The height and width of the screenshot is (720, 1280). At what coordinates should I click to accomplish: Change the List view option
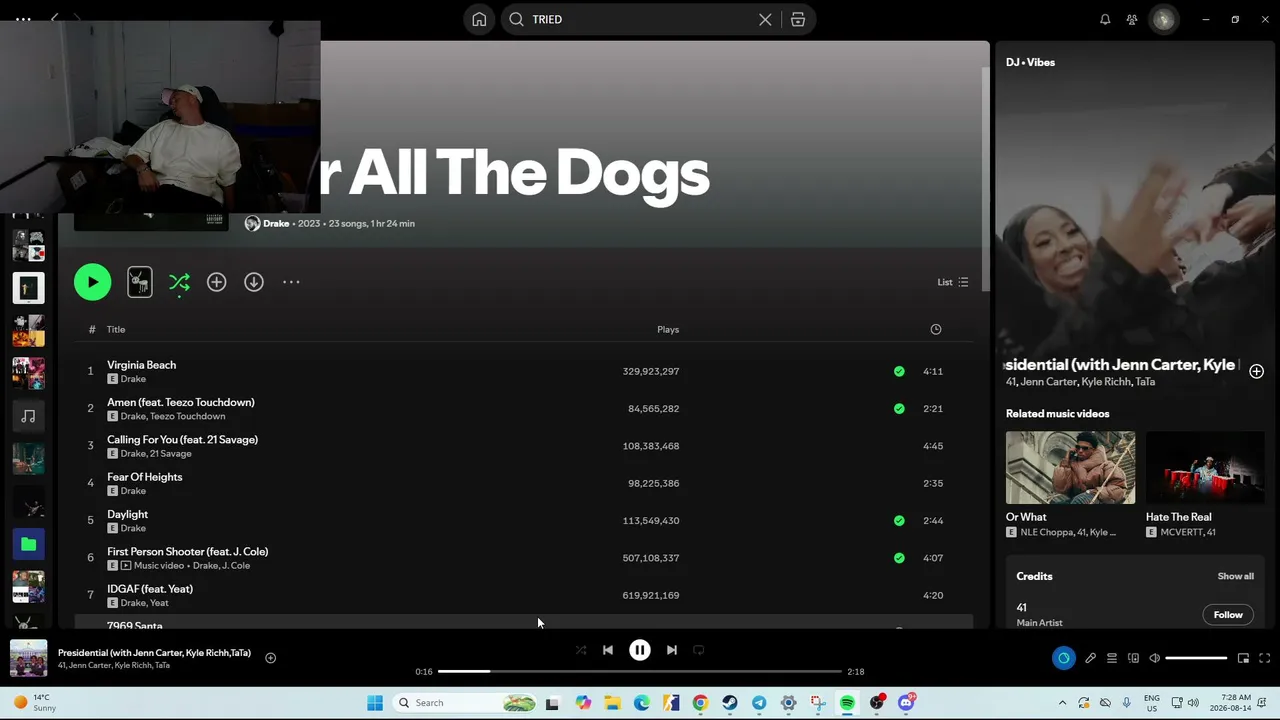pos(952,282)
